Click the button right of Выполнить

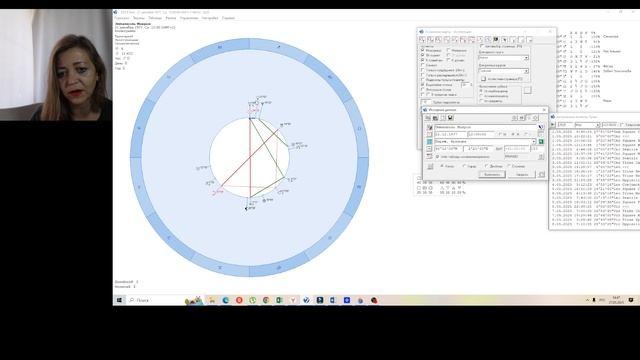pyautogui.click(x=522, y=174)
